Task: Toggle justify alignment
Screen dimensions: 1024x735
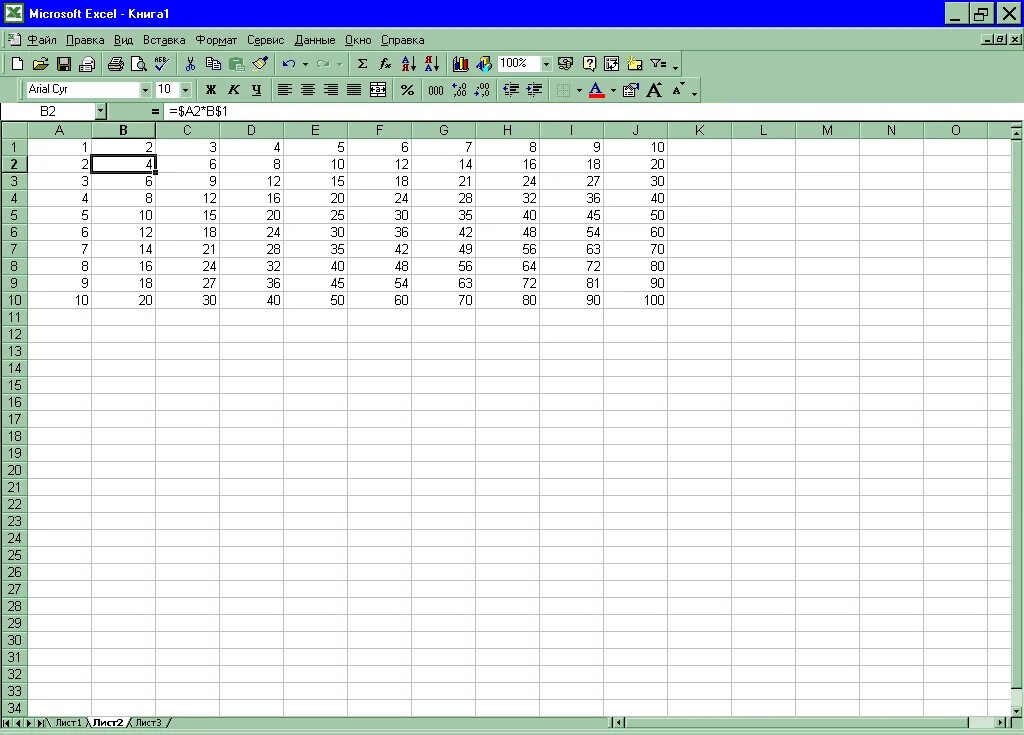Action: (x=354, y=90)
